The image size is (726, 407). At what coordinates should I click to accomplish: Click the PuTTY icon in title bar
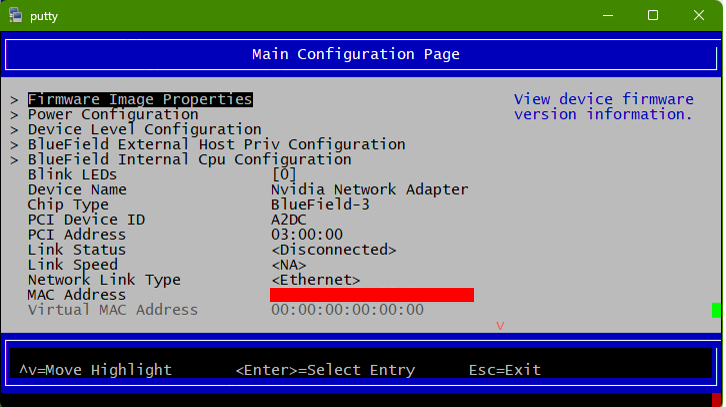point(16,15)
